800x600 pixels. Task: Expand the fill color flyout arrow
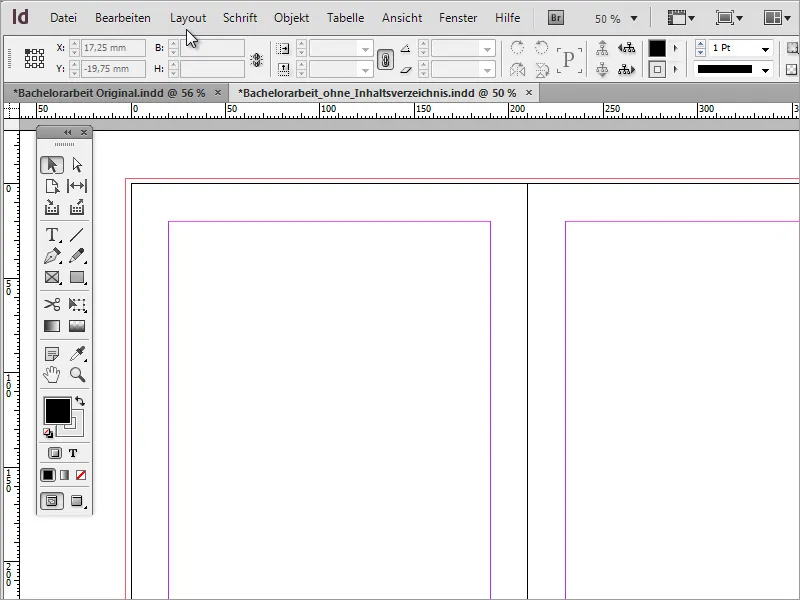point(676,48)
